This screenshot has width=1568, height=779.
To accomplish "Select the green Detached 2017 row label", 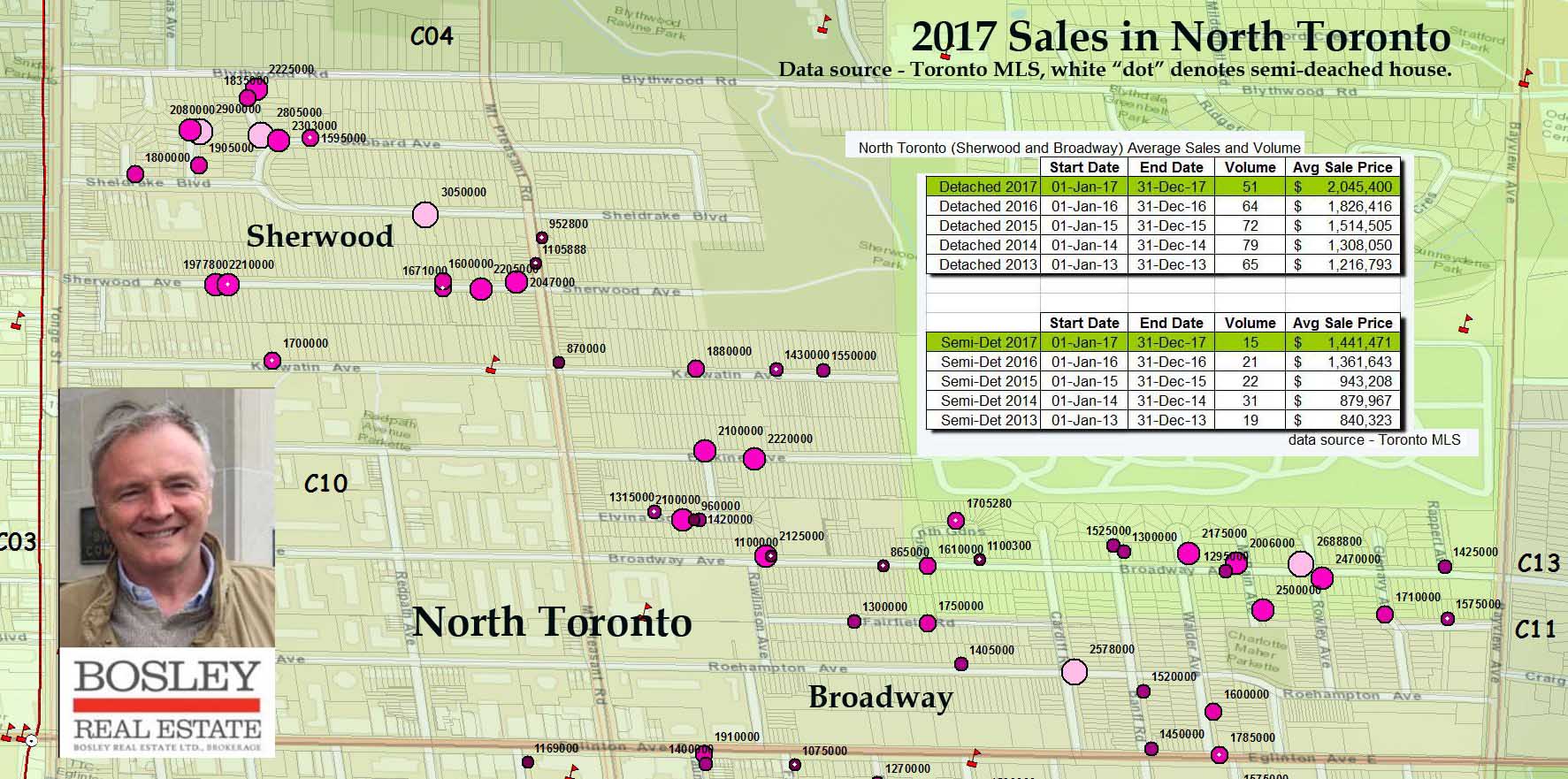I will (x=983, y=187).
